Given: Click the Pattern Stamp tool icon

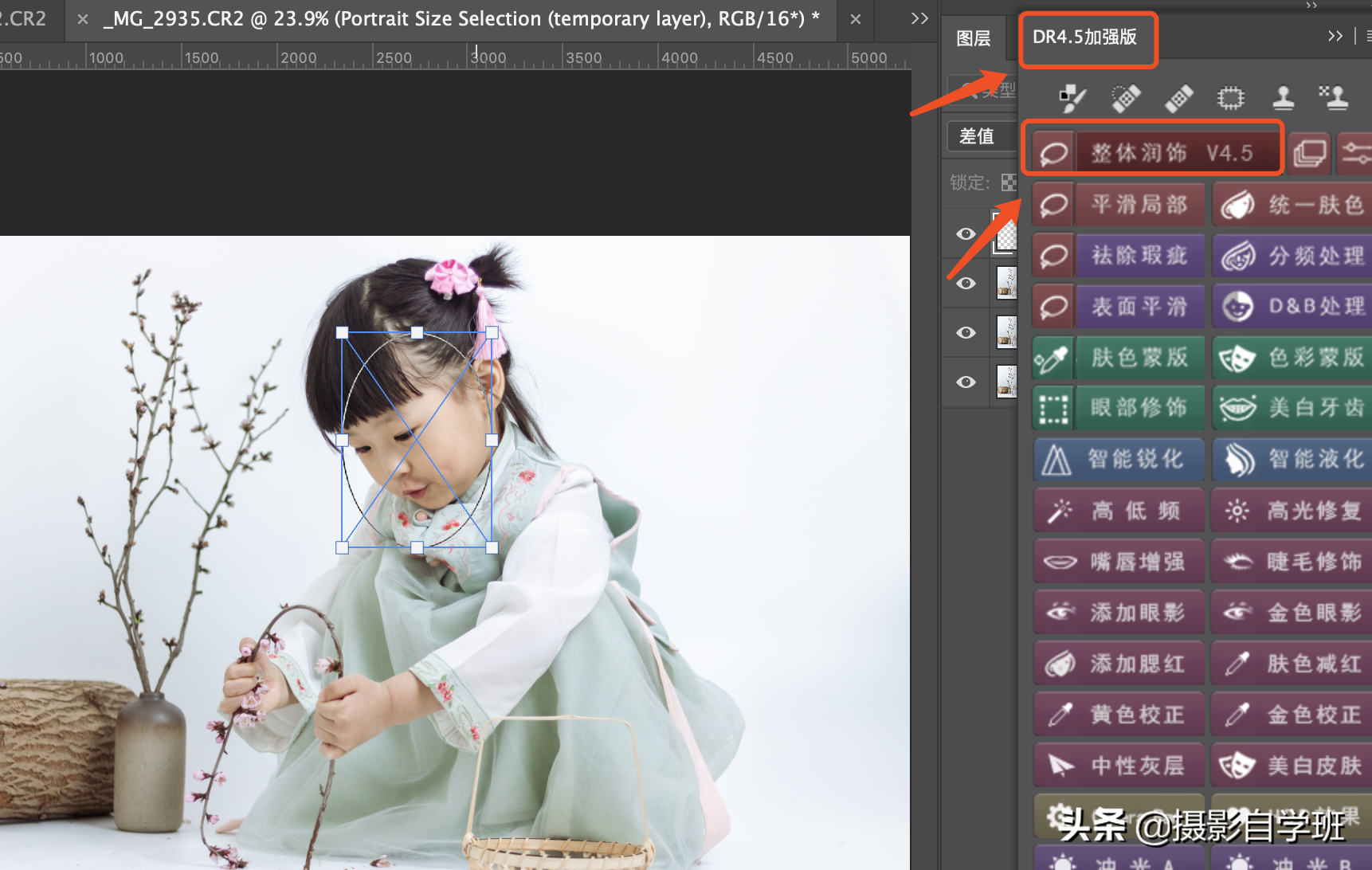Looking at the screenshot, I should (1334, 98).
